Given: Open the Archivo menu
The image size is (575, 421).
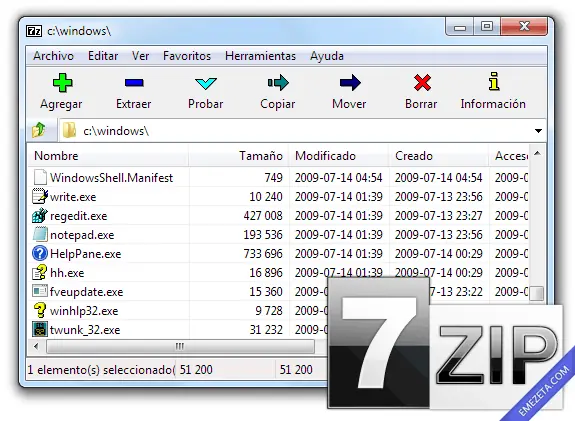Looking at the screenshot, I should point(54,56).
